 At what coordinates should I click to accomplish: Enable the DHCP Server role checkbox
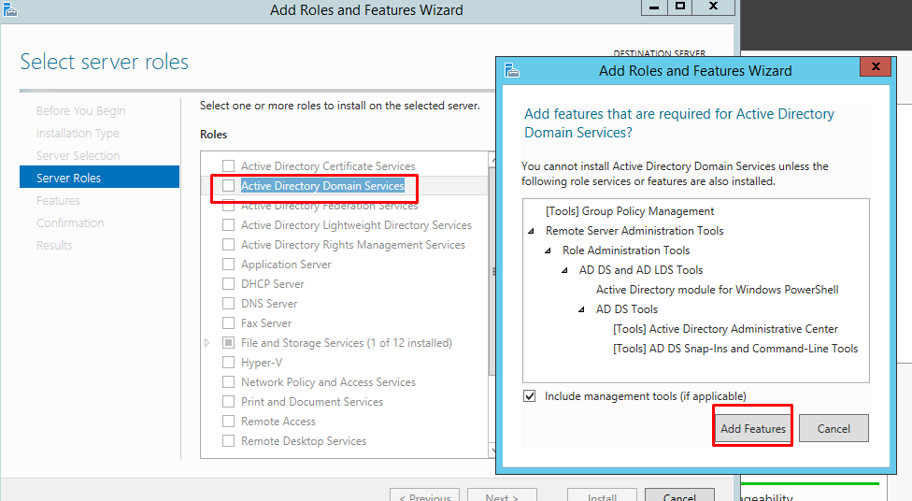tap(229, 284)
